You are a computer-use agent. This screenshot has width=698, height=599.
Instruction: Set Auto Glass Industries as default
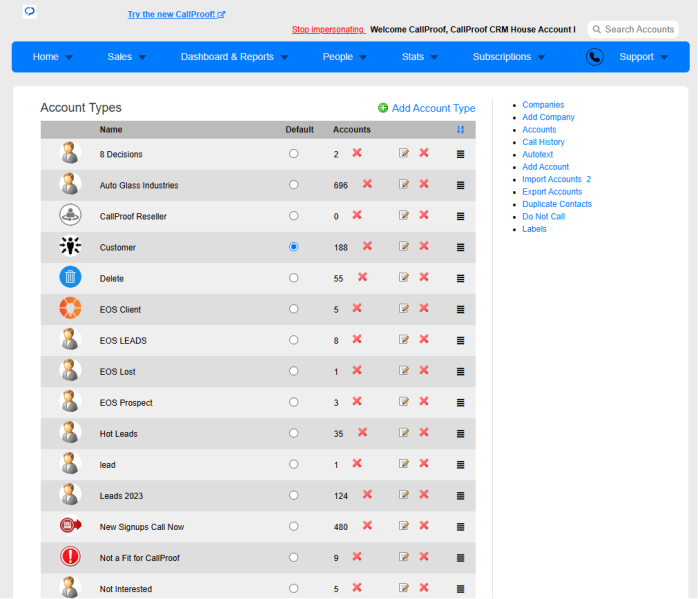click(x=293, y=185)
